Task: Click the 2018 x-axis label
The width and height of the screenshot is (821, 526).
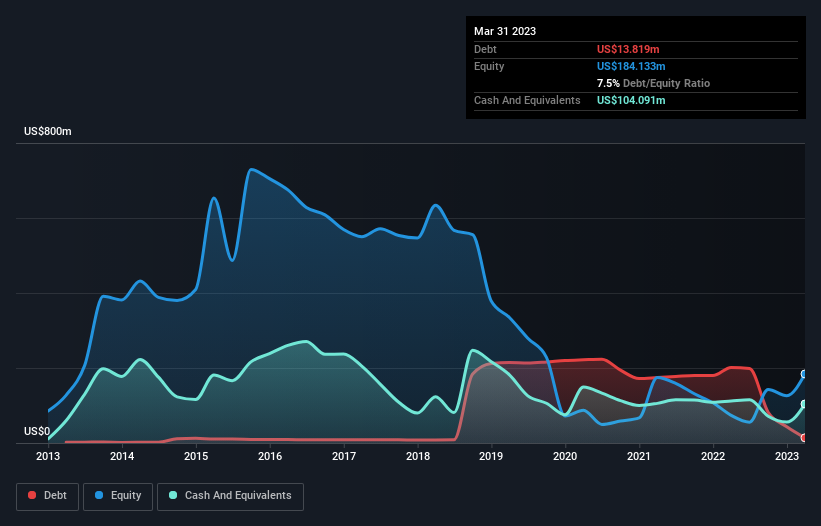Action: point(418,456)
